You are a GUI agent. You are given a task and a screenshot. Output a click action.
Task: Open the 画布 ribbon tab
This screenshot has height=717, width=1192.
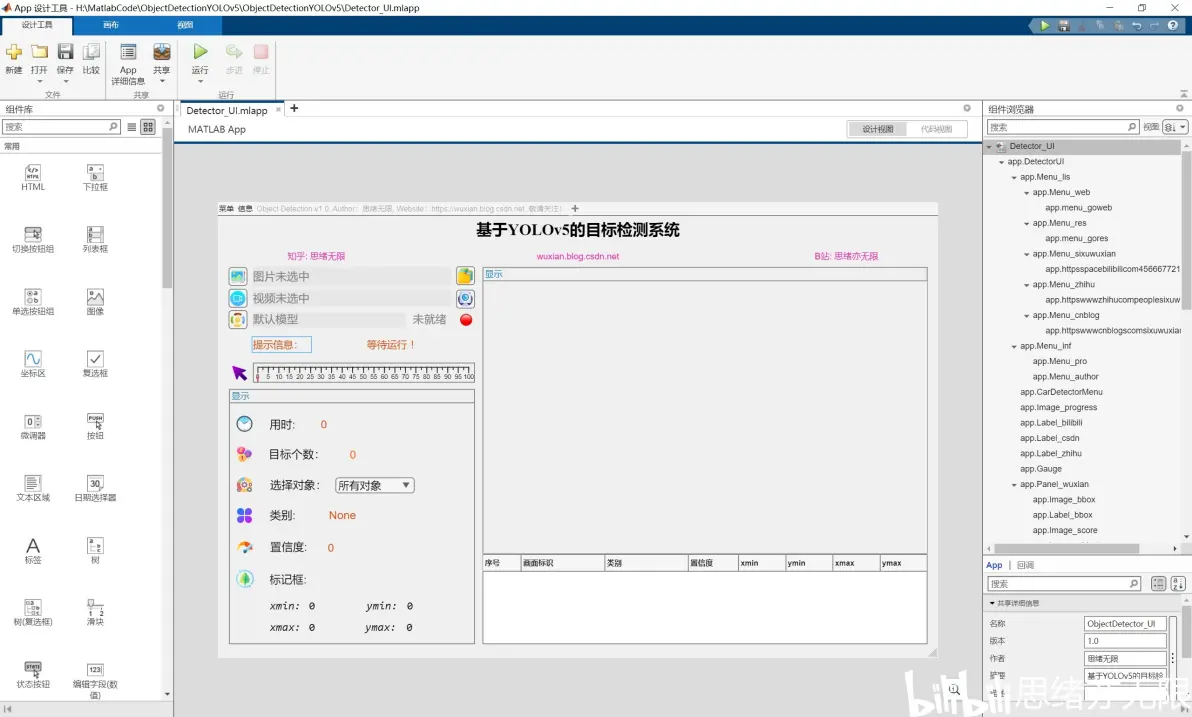point(111,25)
